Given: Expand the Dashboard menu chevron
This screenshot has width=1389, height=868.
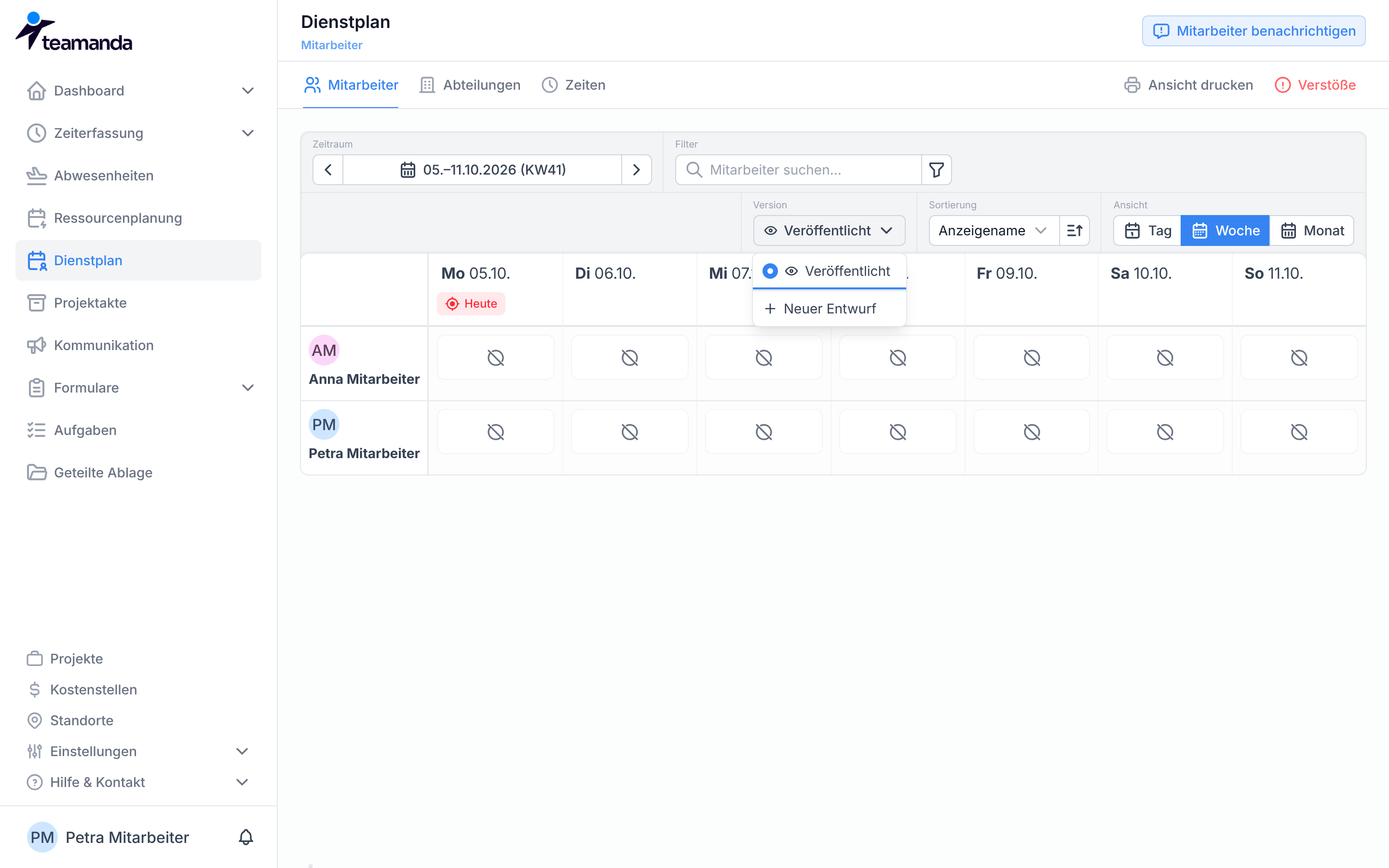Looking at the screenshot, I should 248,91.
